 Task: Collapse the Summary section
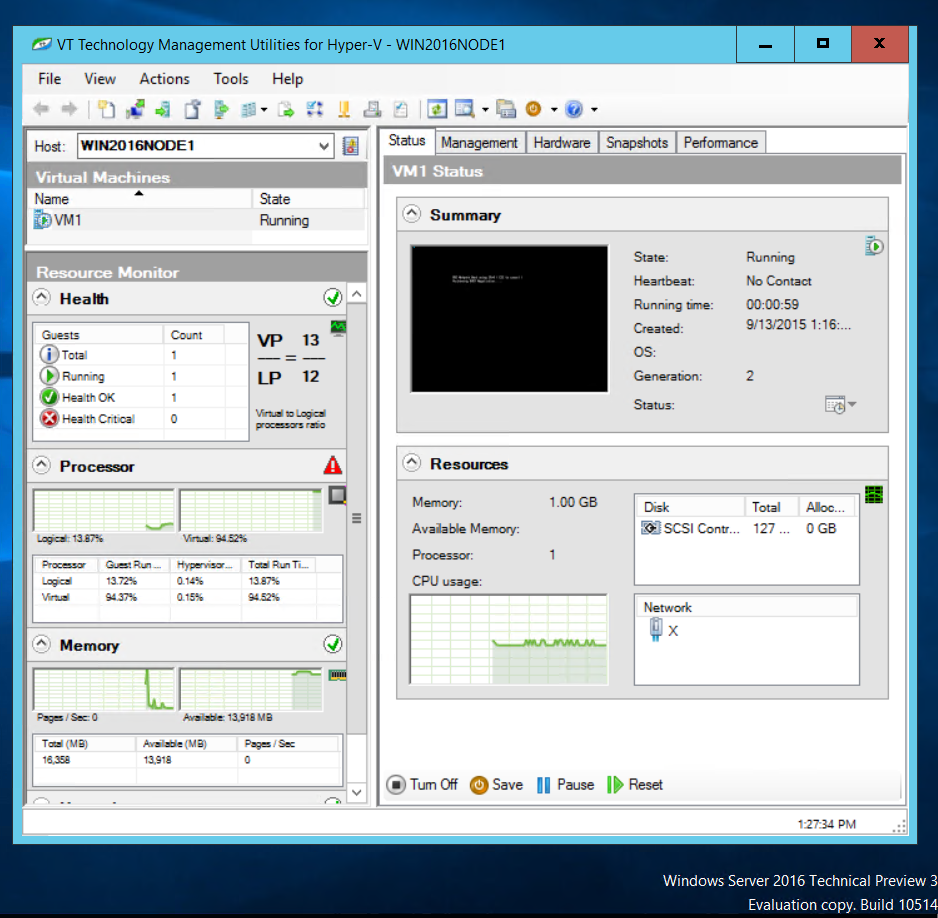(410, 213)
